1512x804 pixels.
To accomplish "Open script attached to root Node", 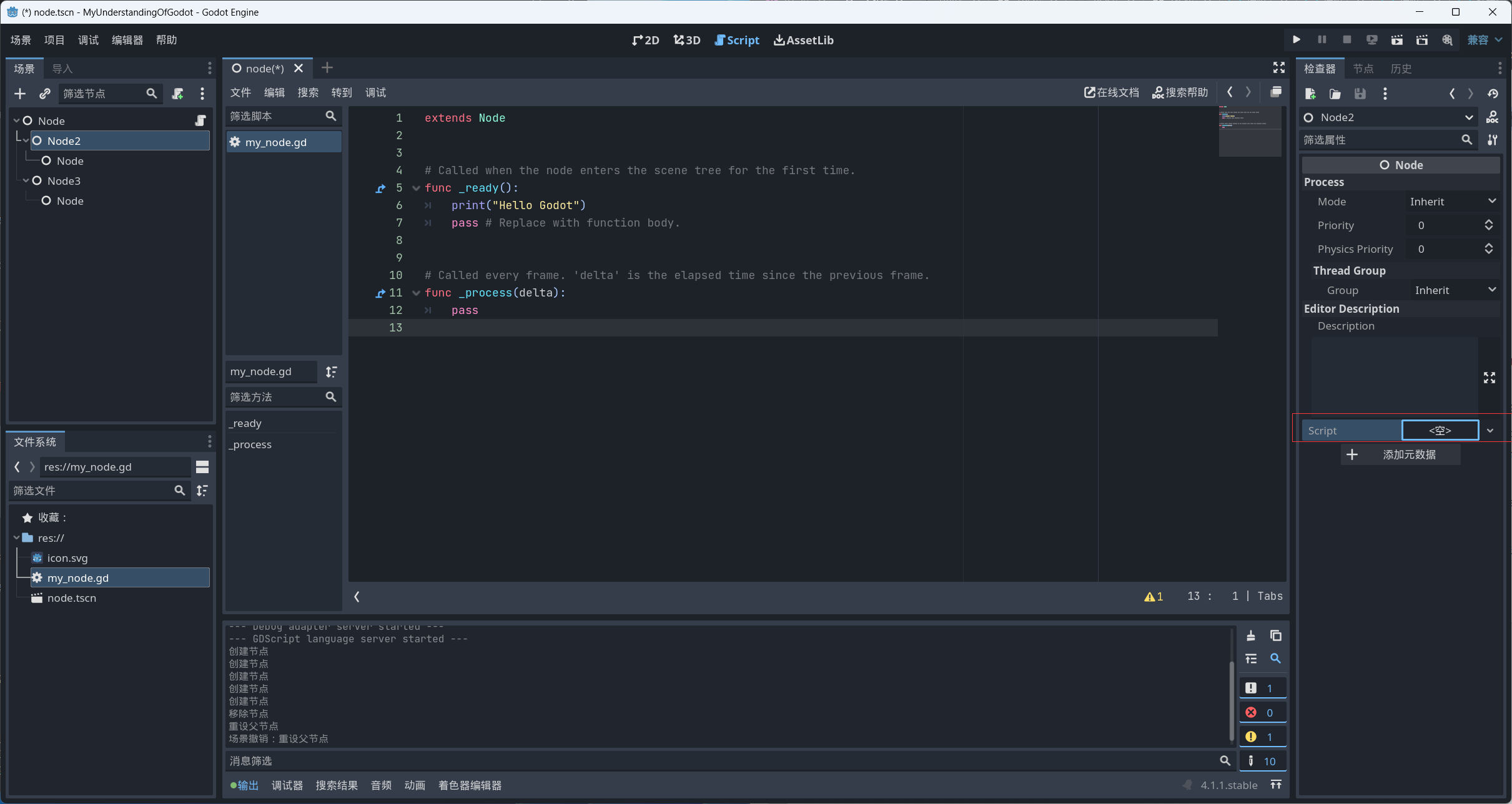I will [x=200, y=120].
